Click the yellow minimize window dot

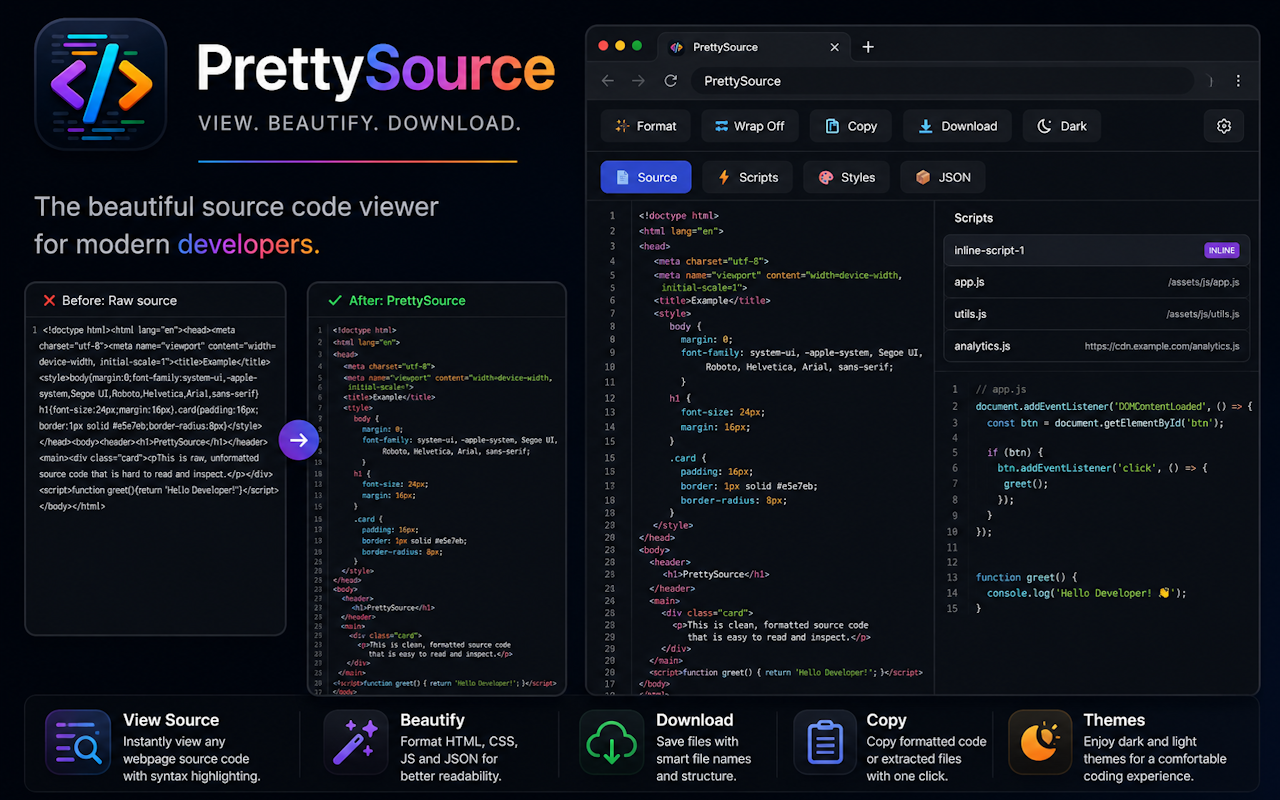click(x=621, y=46)
